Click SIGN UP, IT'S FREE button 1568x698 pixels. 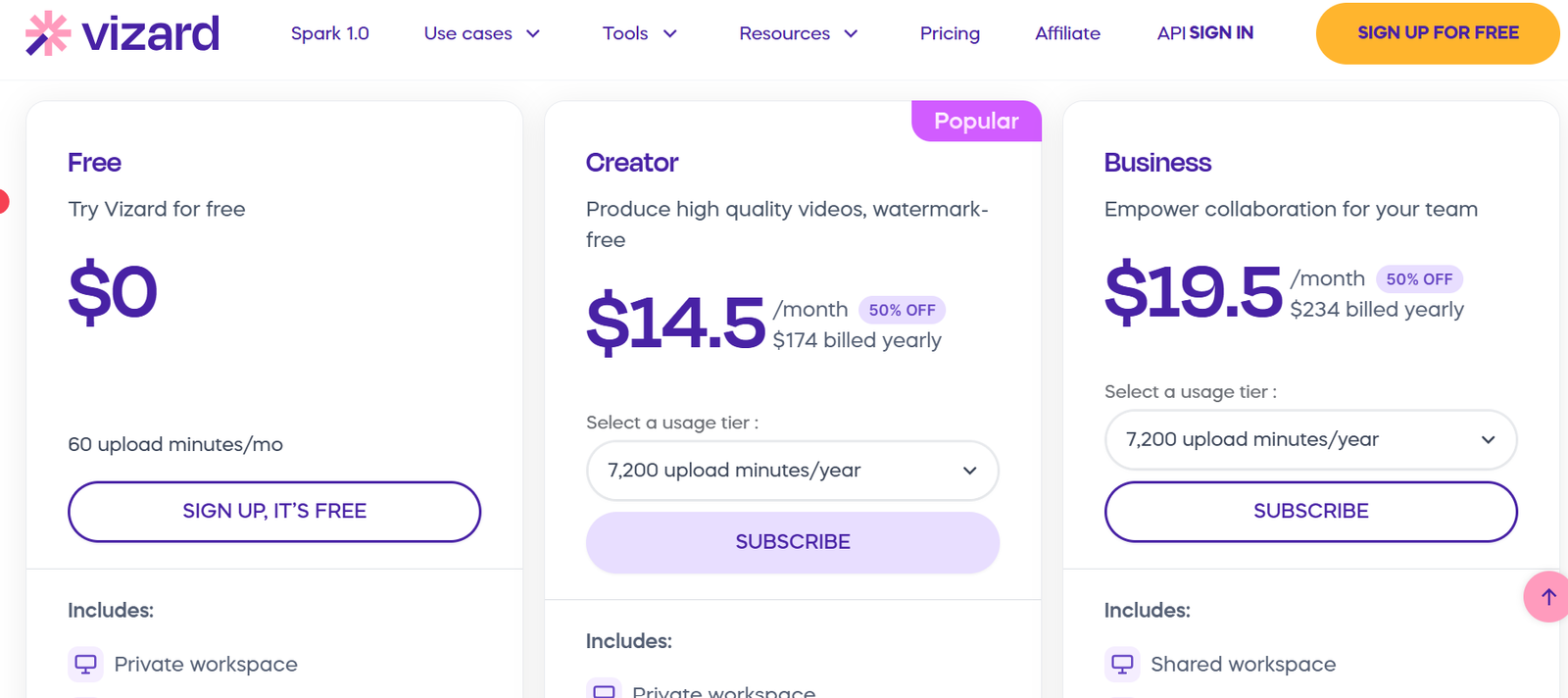tap(274, 511)
